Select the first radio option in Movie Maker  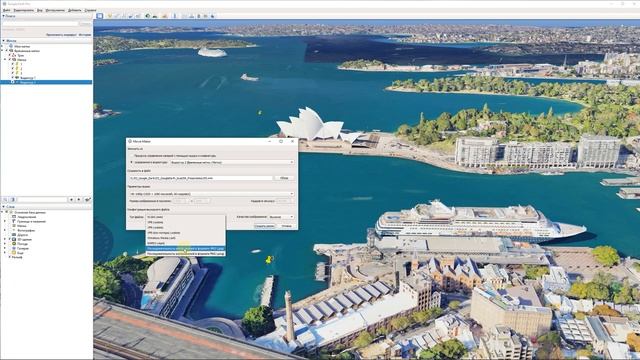tap(131, 156)
